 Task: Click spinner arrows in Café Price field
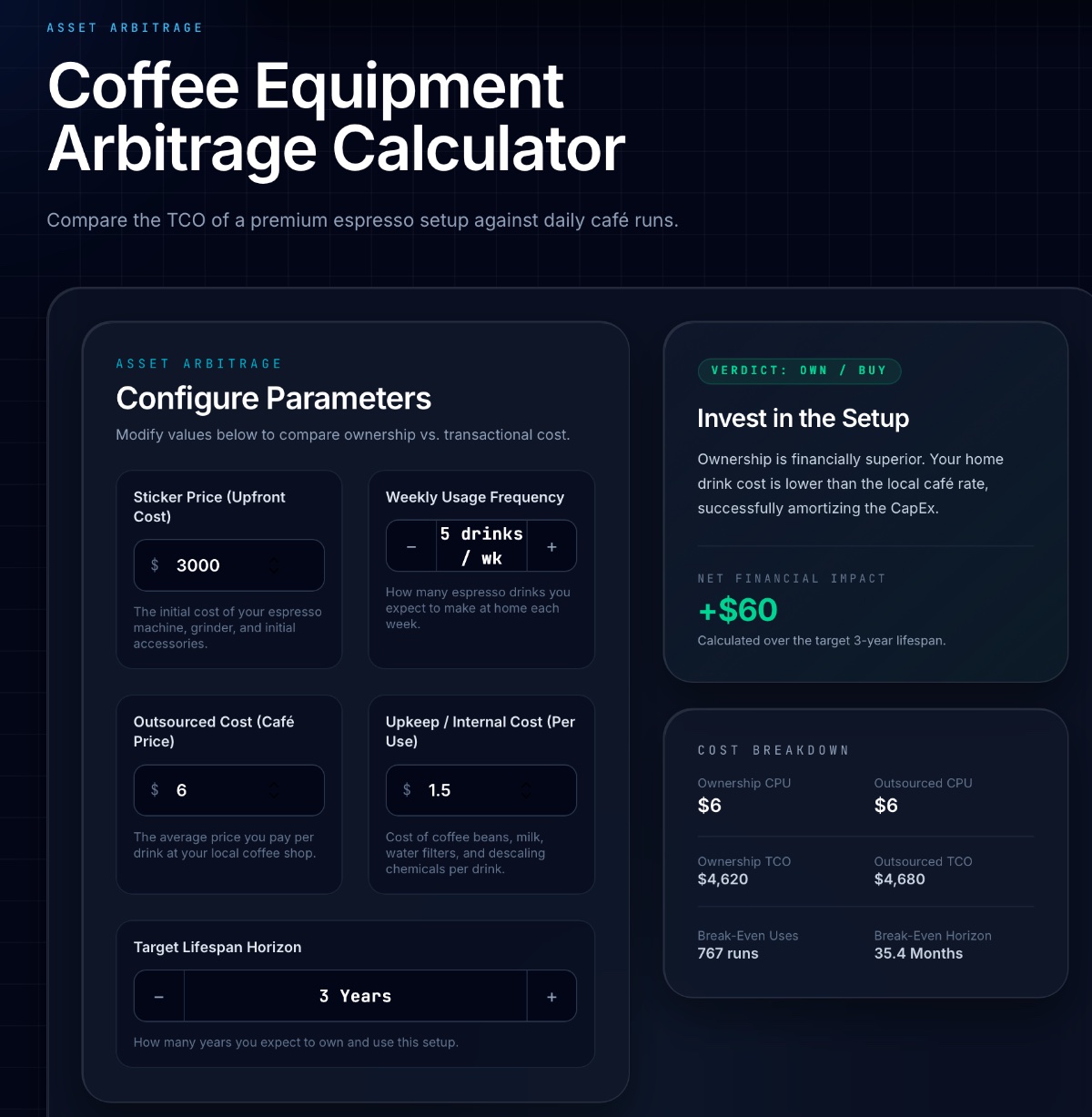274,790
